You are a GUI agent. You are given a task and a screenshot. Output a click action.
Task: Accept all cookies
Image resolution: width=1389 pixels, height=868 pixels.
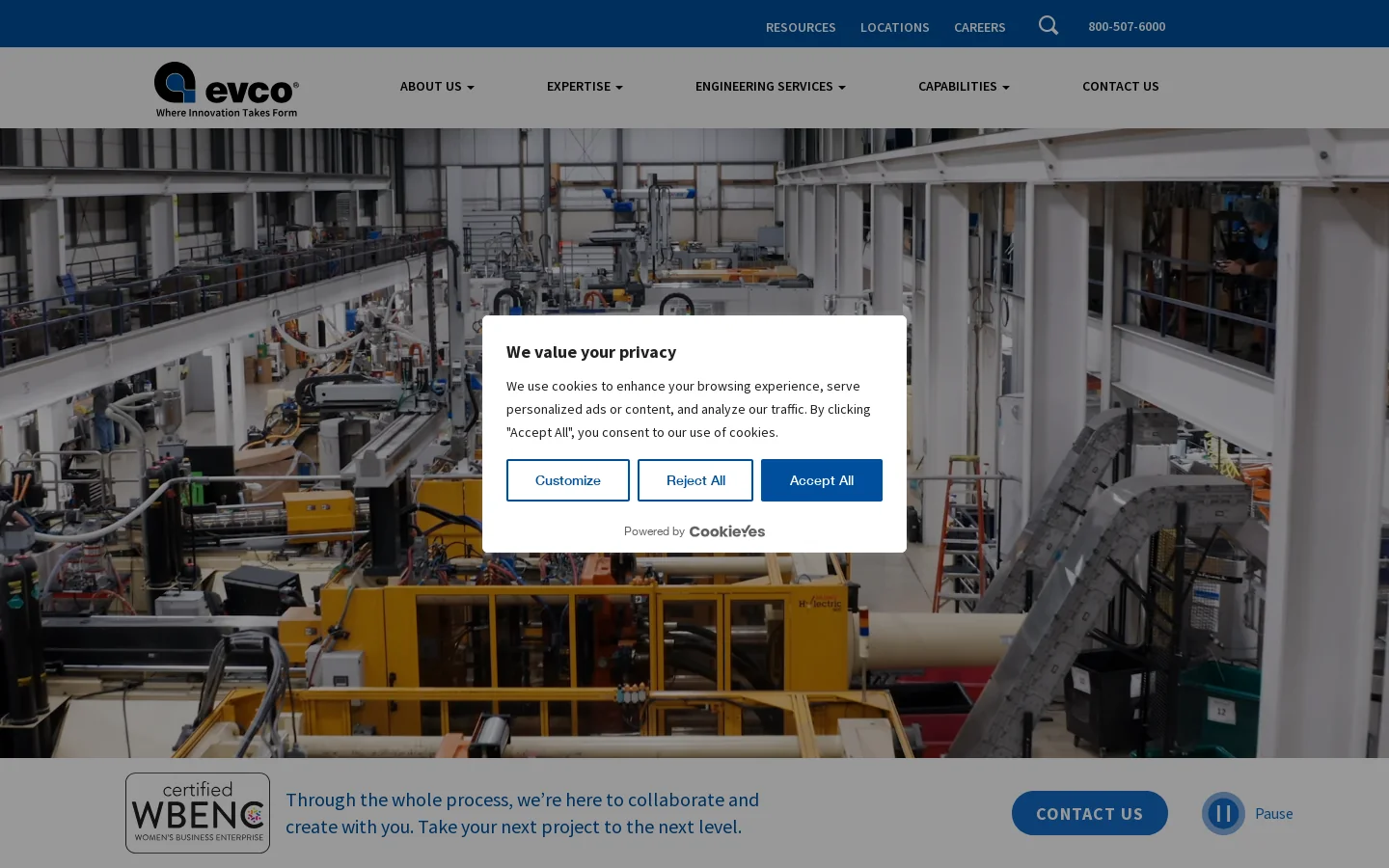point(822,480)
